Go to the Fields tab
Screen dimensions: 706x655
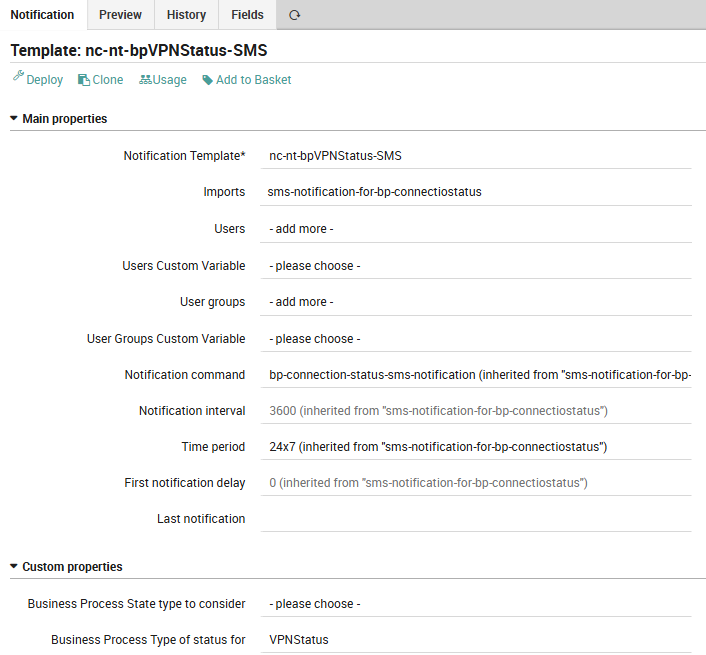point(247,15)
